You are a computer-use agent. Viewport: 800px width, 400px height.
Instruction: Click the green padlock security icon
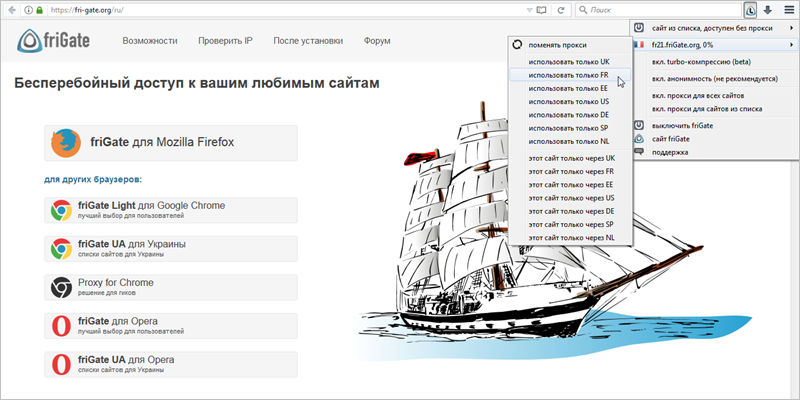pos(39,10)
